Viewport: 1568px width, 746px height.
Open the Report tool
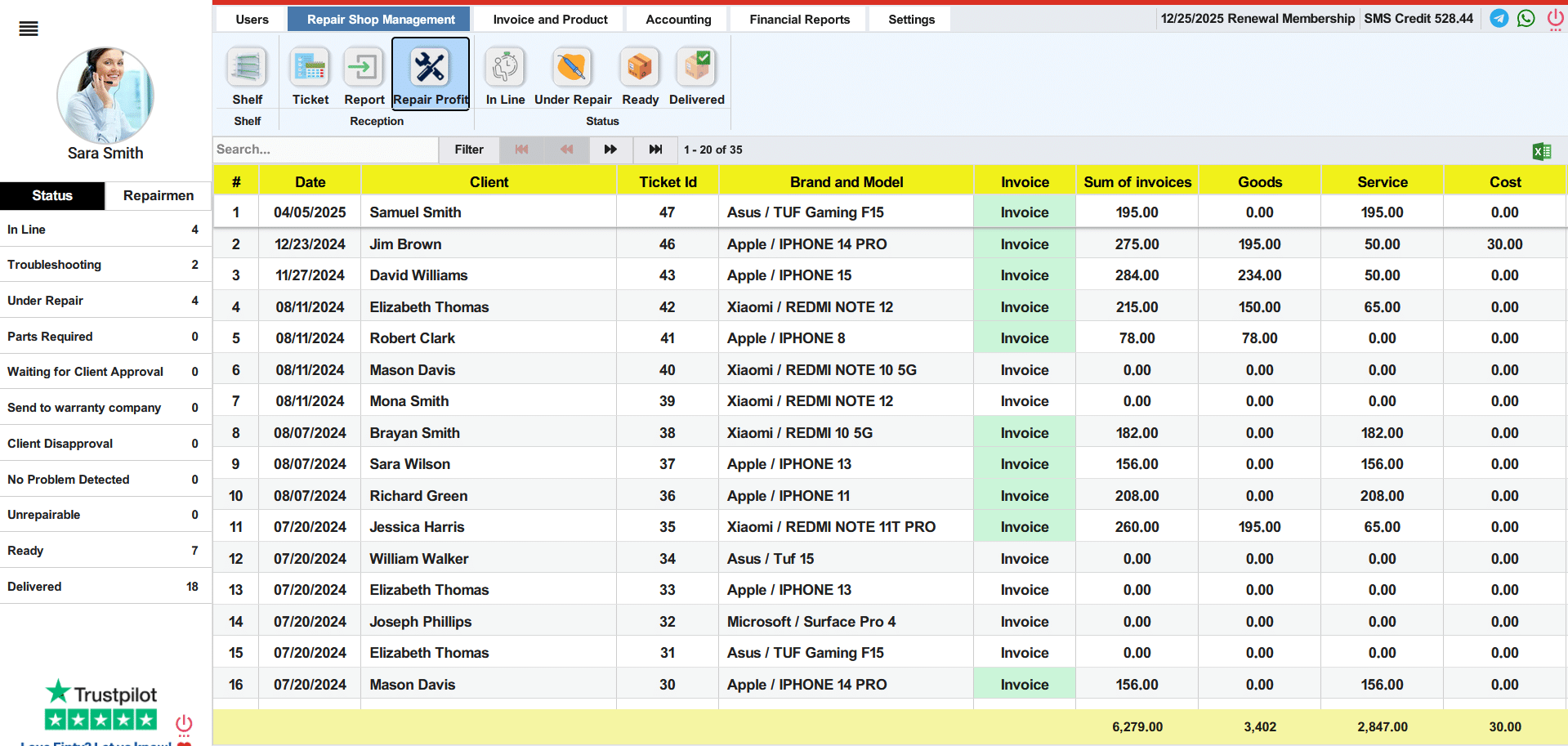click(x=364, y=76)
